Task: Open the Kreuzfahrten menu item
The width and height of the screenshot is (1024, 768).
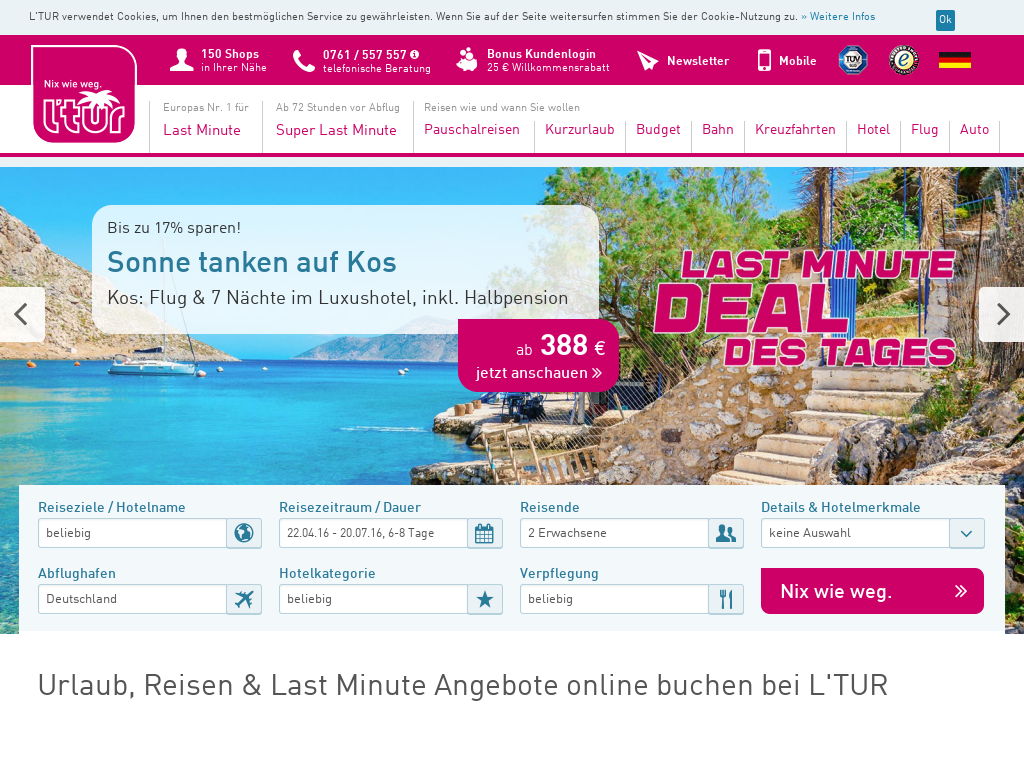Action: pos(795,129)
